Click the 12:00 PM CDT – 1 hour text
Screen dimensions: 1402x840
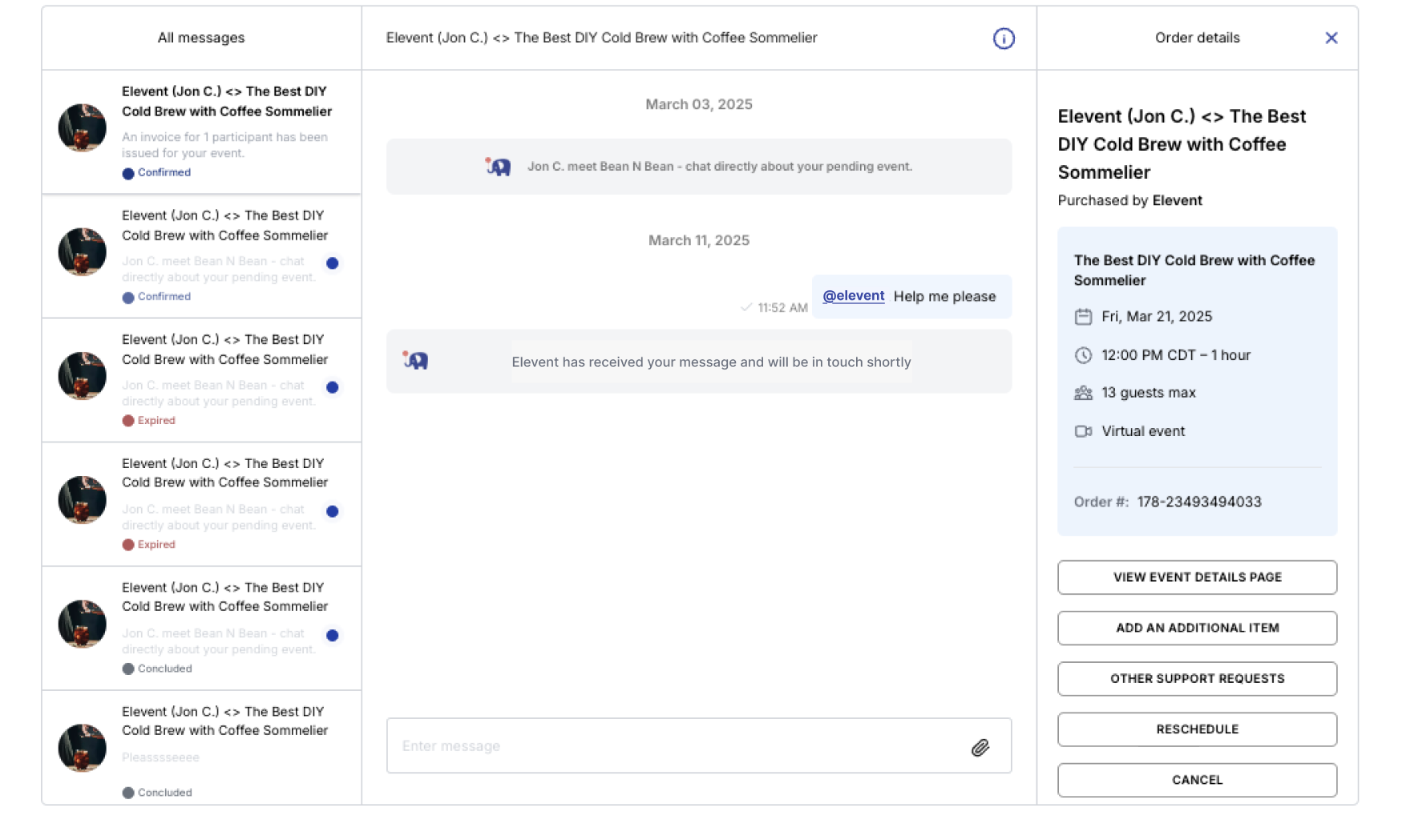tap(1175, 355)
